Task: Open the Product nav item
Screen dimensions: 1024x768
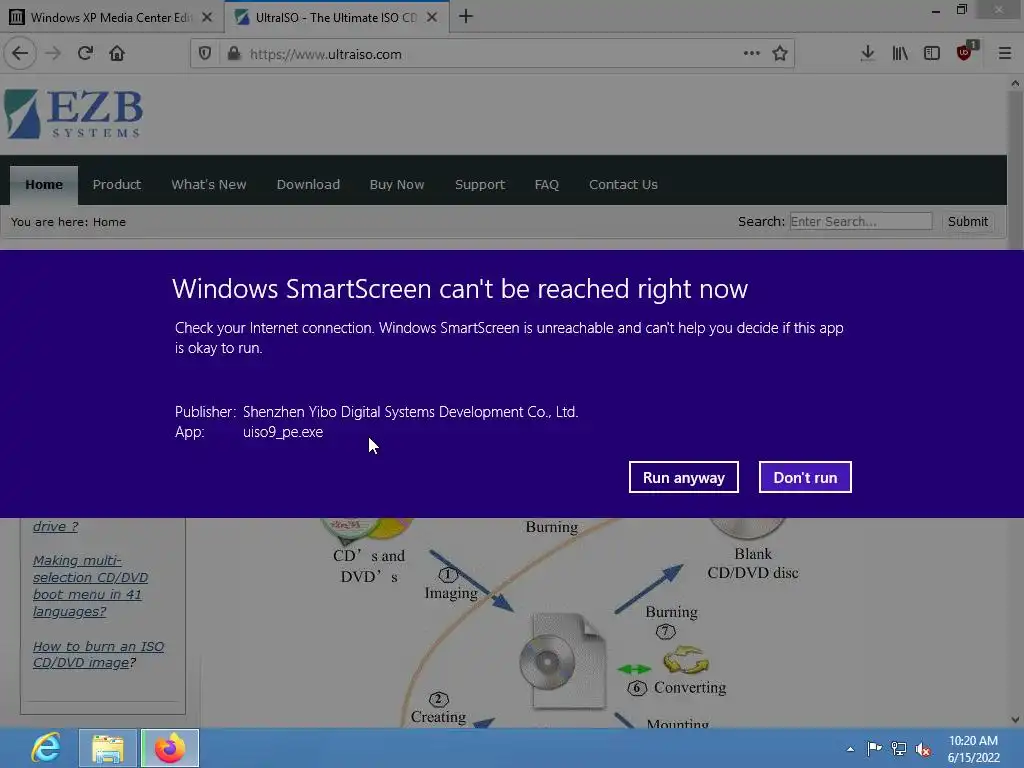Action: tap(117, 185)
